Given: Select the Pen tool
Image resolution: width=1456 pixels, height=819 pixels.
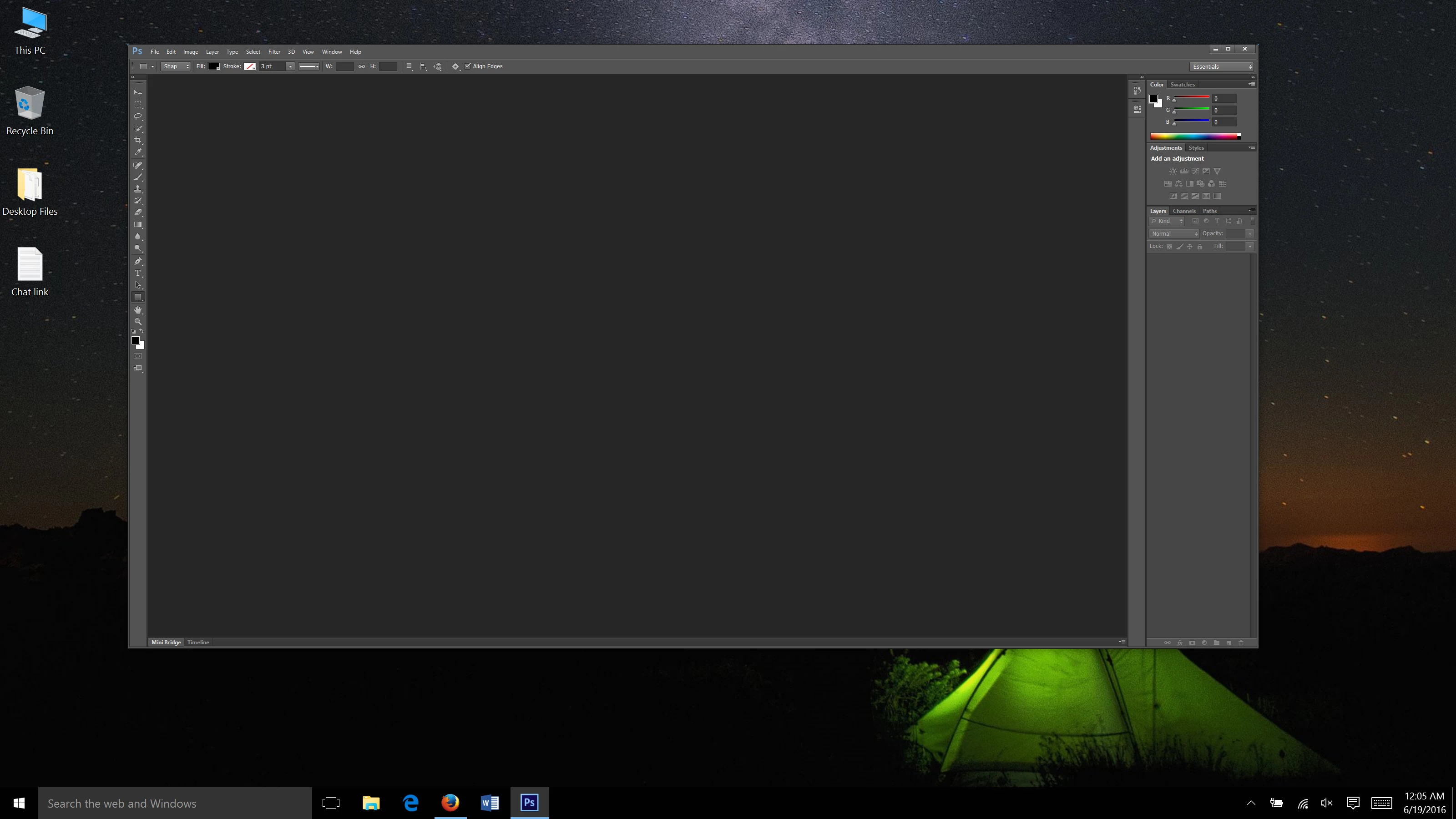Looking at the screenshot, I should (137, 261).
